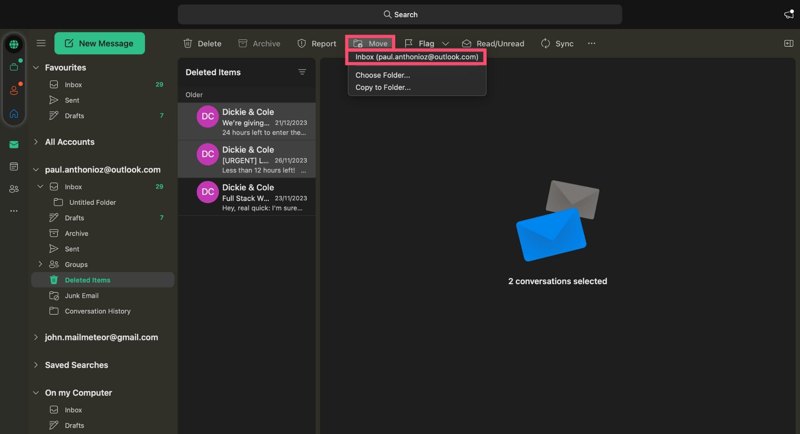Open toolbar overflow three-dots menu
Screen dimensions: 800x434
pos(591,44)
